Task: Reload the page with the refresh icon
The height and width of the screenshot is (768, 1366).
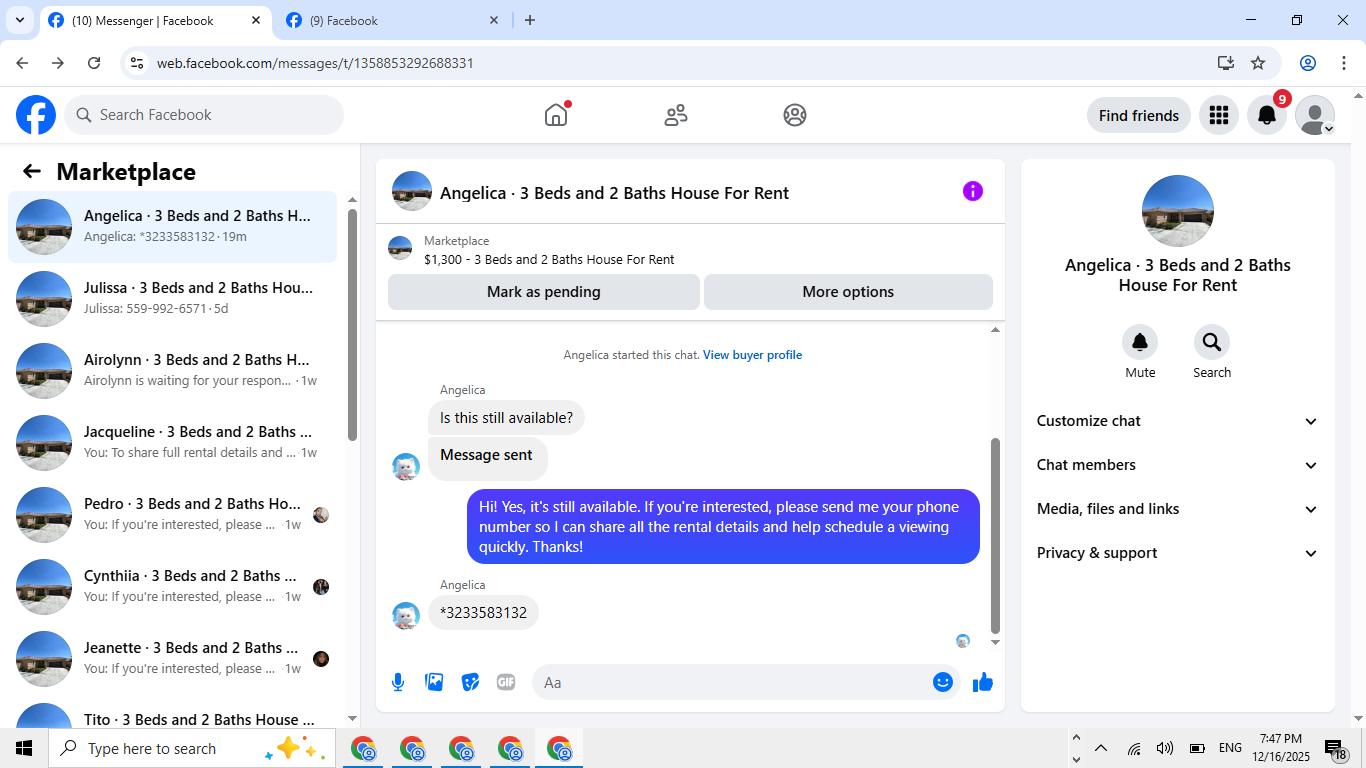Action: (94, 63)
